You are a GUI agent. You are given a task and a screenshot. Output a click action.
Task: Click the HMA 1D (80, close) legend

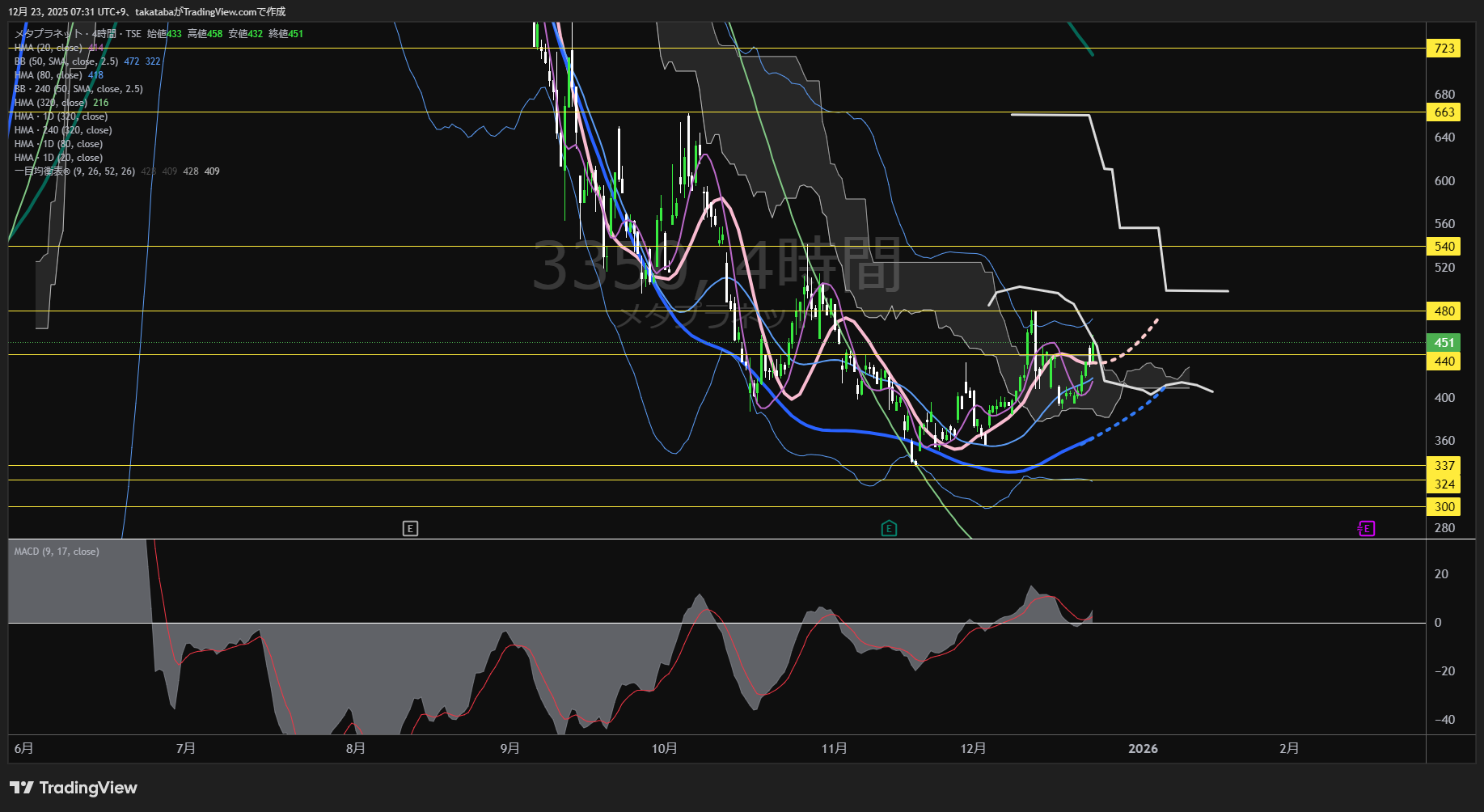[58, 144]
